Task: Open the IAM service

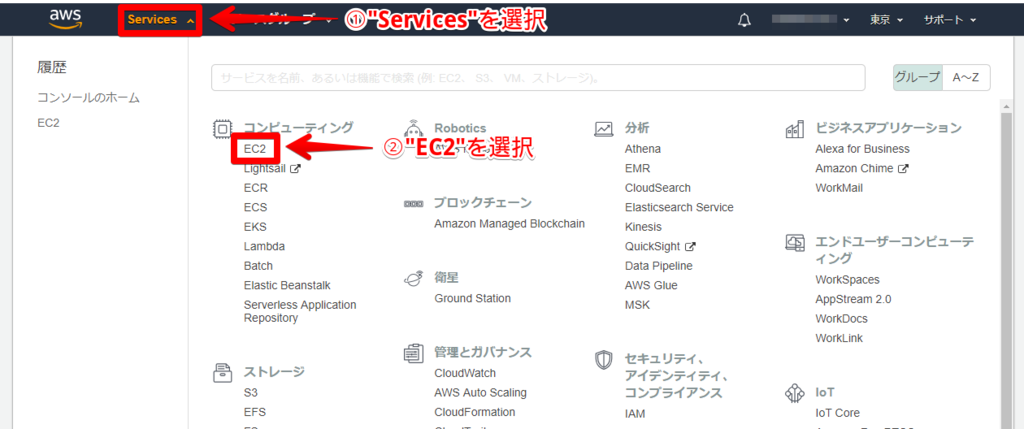Action: (x=635, y=413)
